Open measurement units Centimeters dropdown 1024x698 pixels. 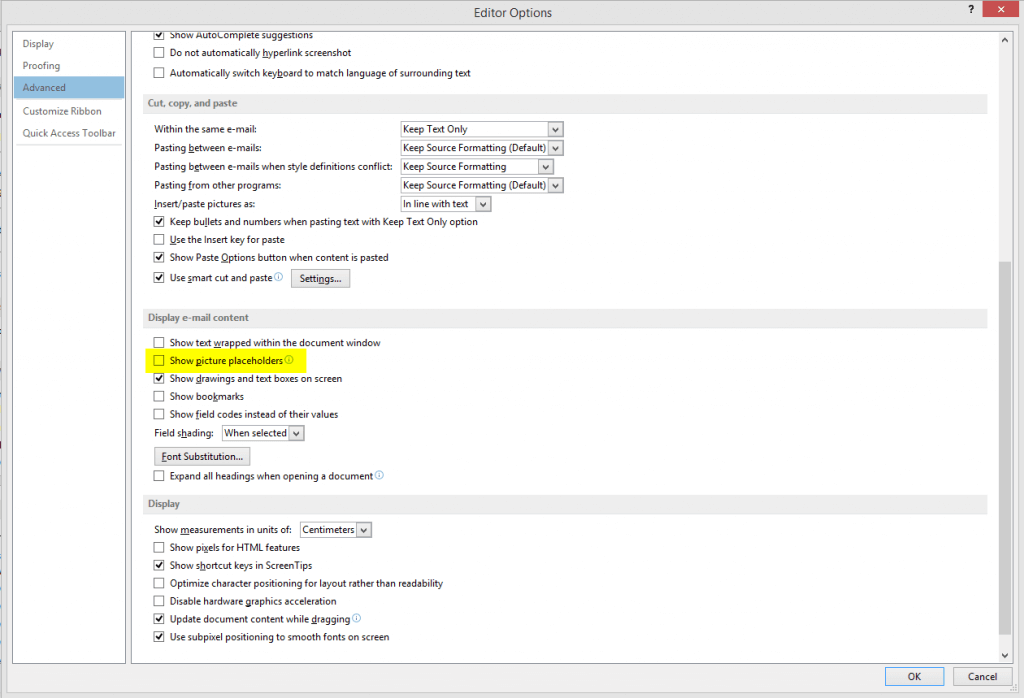336,530
